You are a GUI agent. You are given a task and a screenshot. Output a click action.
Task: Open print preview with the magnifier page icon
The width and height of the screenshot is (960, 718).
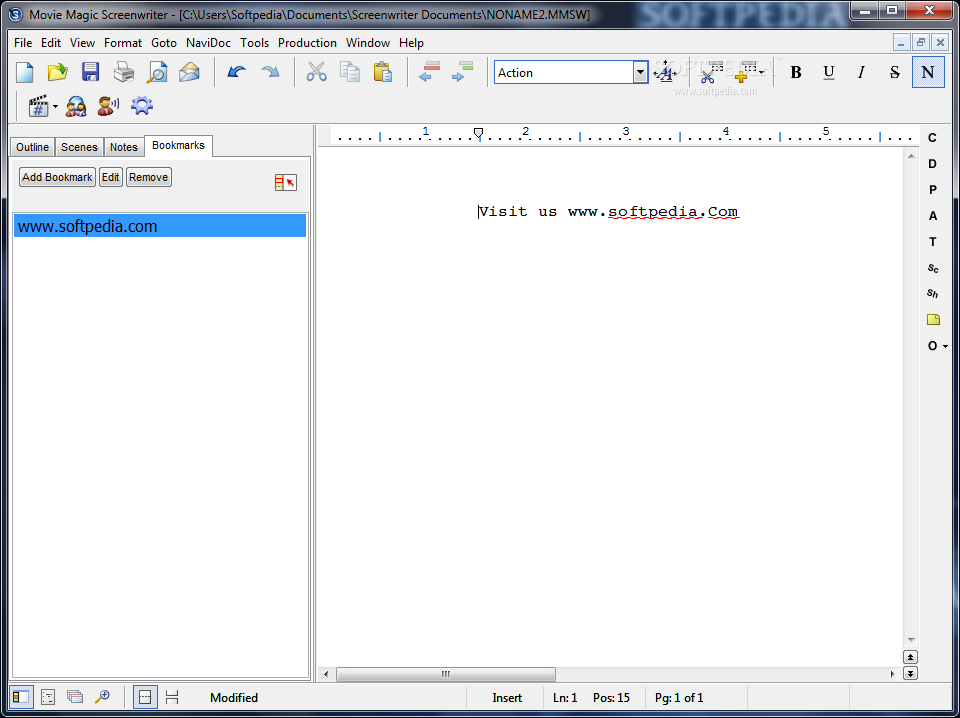pos(157,72)
